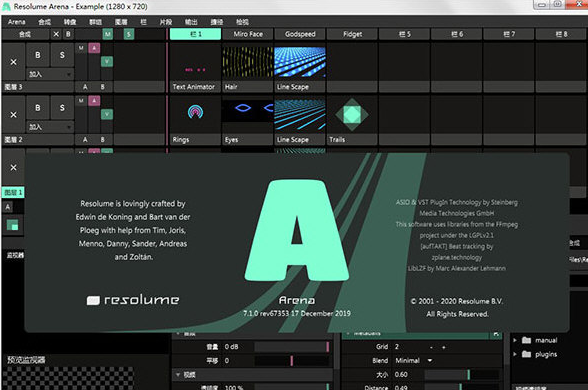Image resolution: width=588 pixels, height=390 pixels.
Task: Open the 输出 menu
Action: click(x=191, y=22)
